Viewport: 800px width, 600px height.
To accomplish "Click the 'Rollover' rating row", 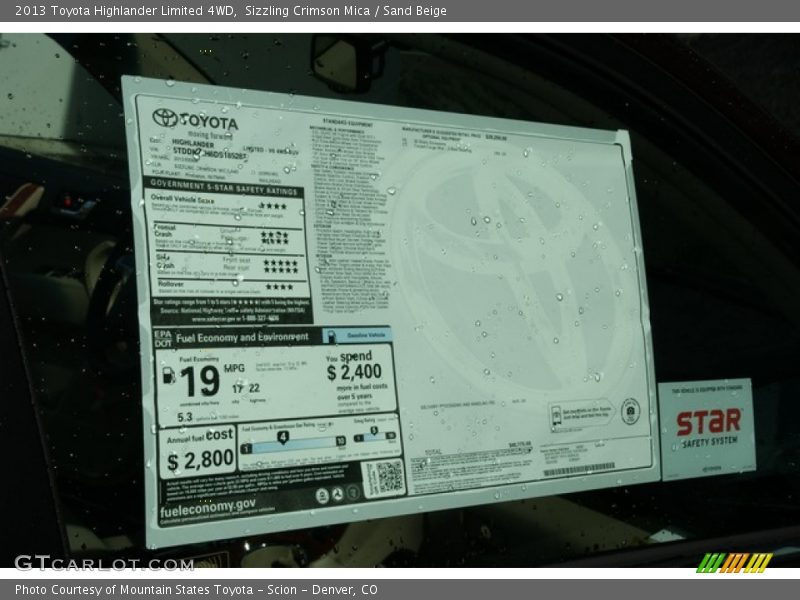I will [x=230, y=287].
